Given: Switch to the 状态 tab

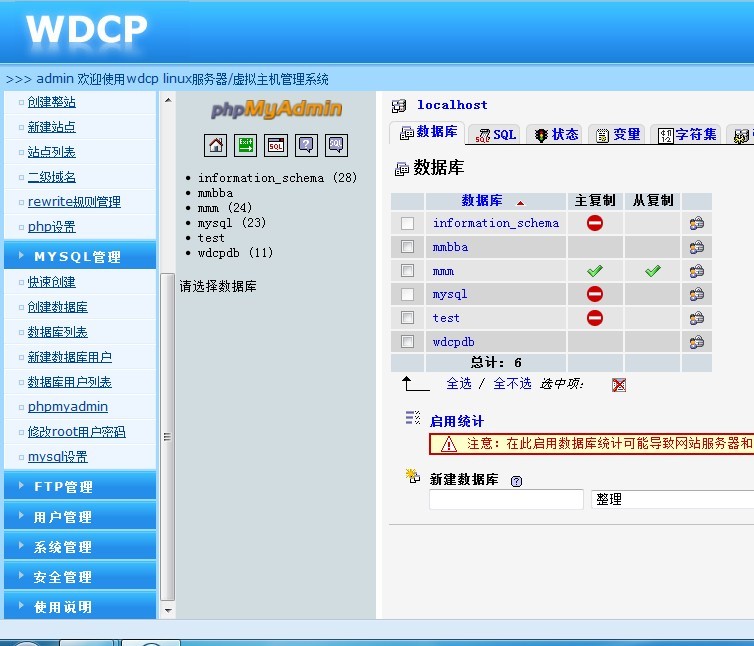Looking at the screenshot, I should [555, 135].
